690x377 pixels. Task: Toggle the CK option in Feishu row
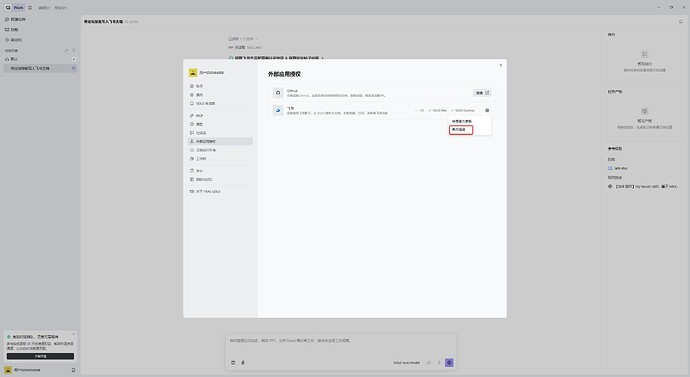(419, 110)
